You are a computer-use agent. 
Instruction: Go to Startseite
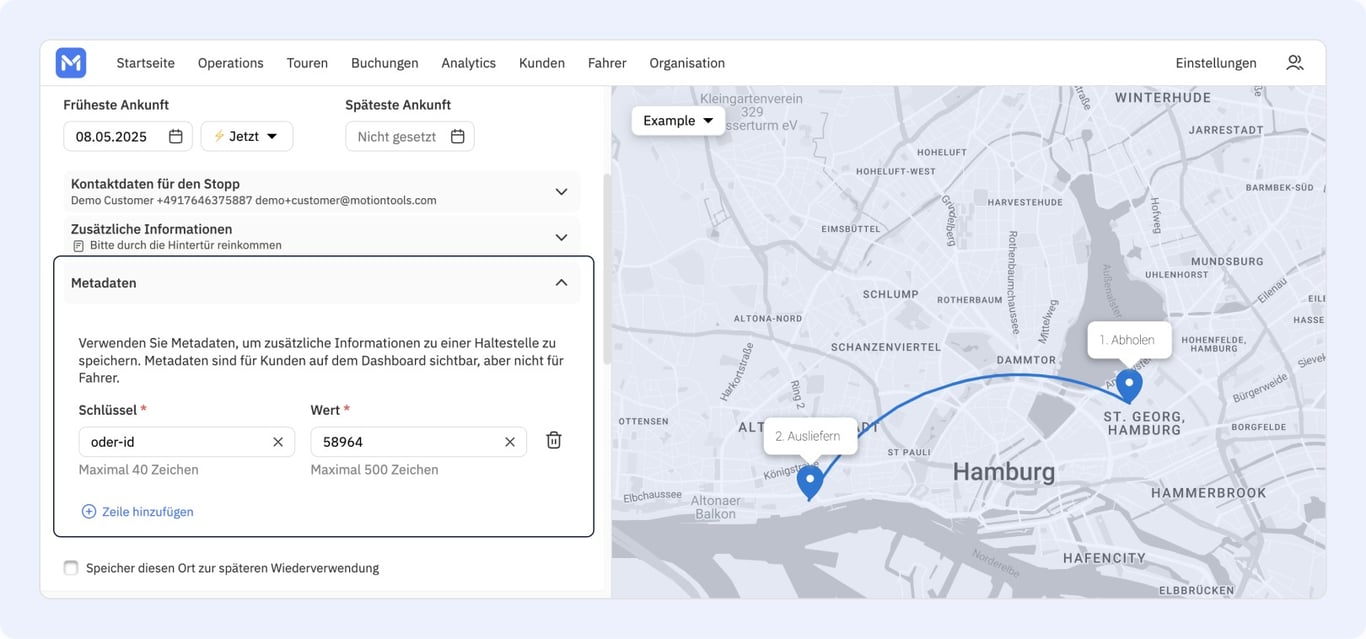(x=146, y=63)
